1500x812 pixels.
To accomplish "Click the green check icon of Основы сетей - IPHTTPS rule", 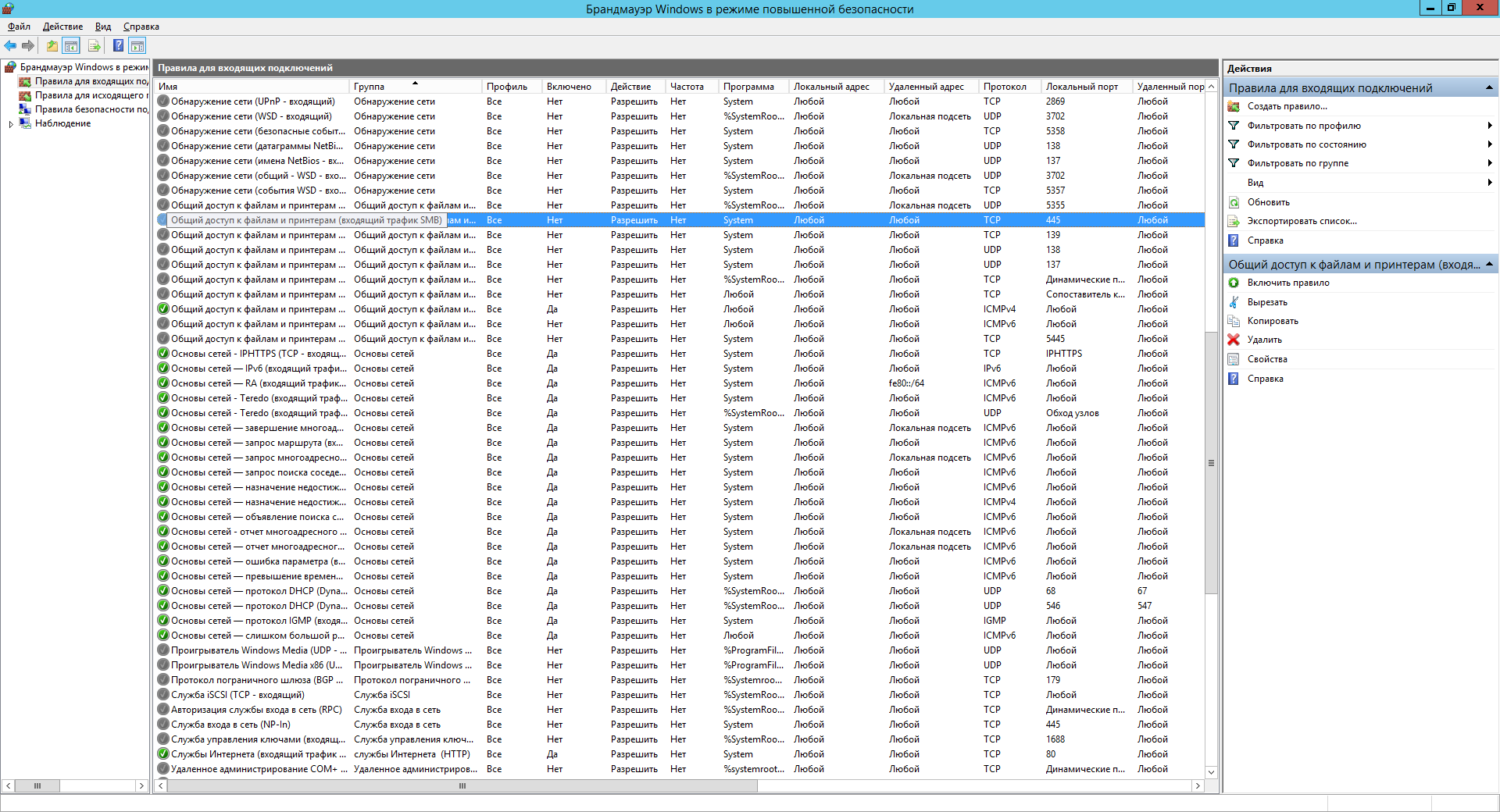I will (x=163, y=354).
